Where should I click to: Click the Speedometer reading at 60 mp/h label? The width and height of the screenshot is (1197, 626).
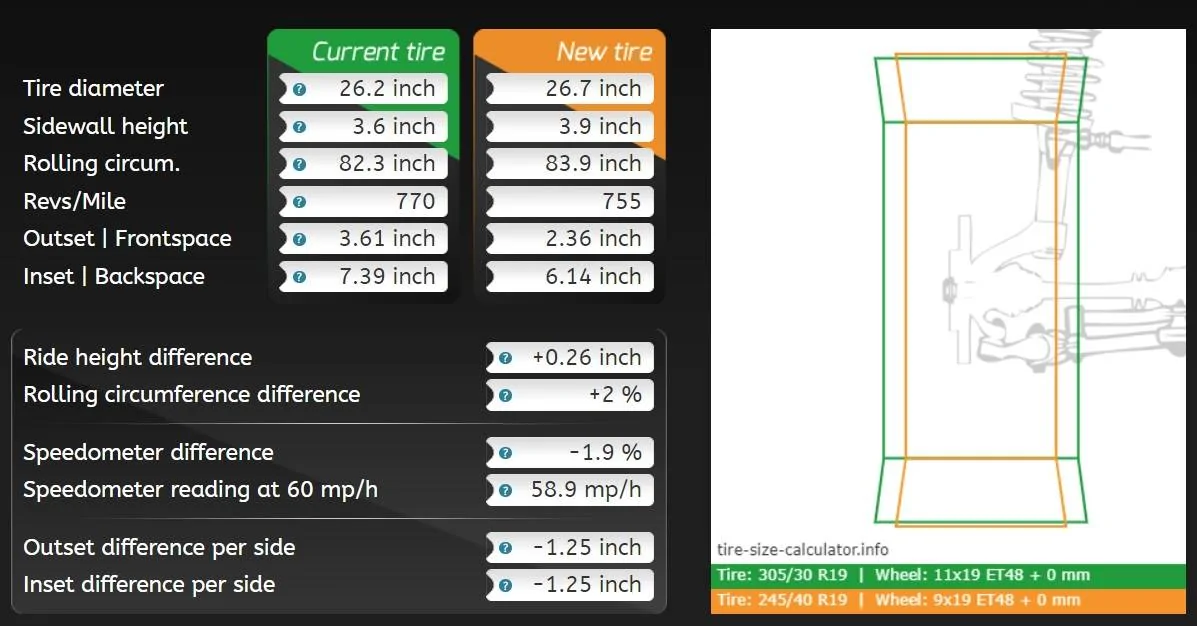[x=200, y=489]
